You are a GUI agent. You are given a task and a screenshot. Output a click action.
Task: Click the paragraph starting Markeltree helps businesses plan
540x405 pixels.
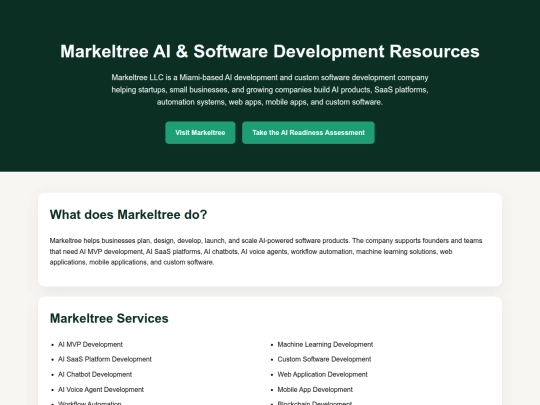[x=266, y=251]
